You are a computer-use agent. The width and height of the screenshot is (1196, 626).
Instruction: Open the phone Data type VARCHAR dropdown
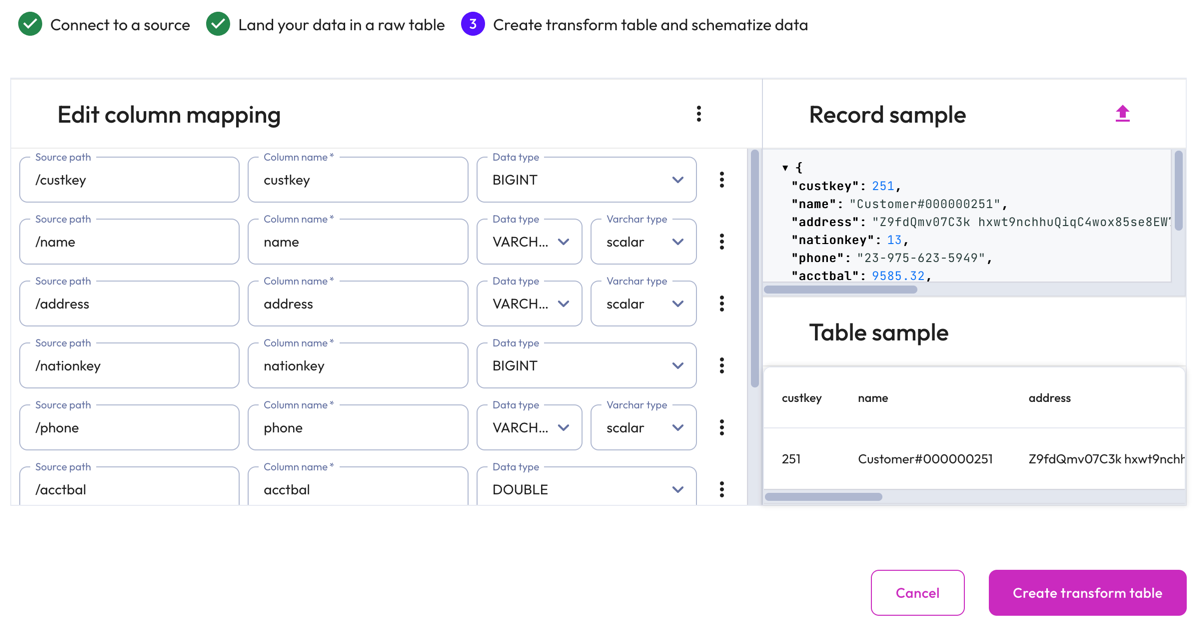pyautogui.click(x=529, y=428)
